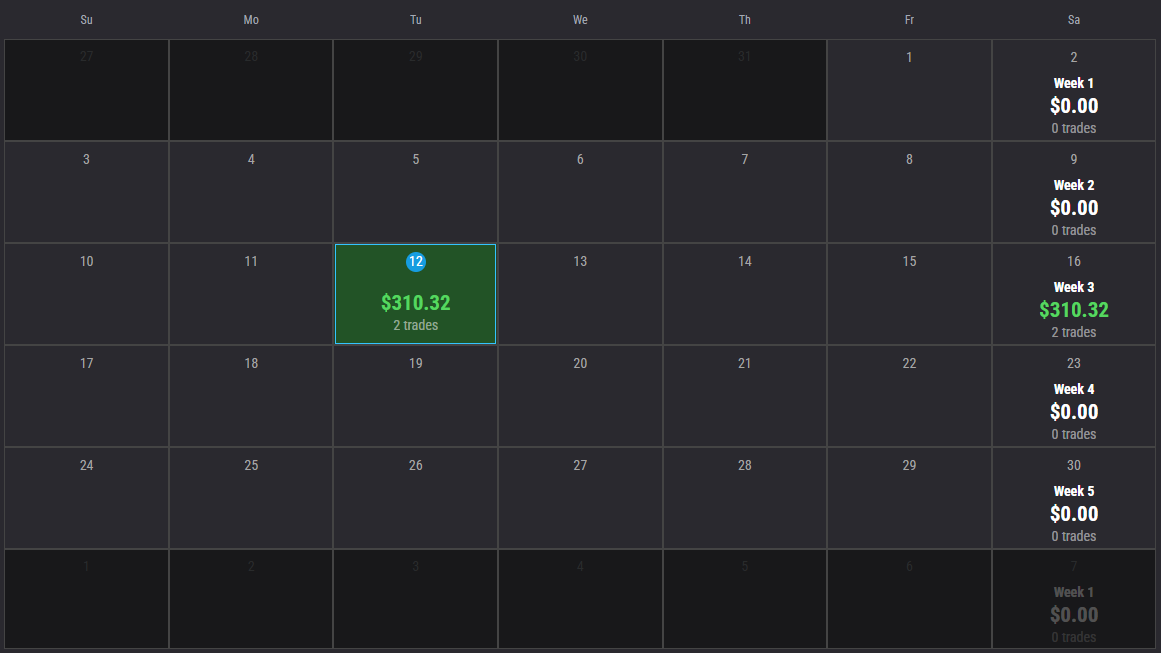
Task: Click the day 1 cell in week one
Action: tap(909, 89)
